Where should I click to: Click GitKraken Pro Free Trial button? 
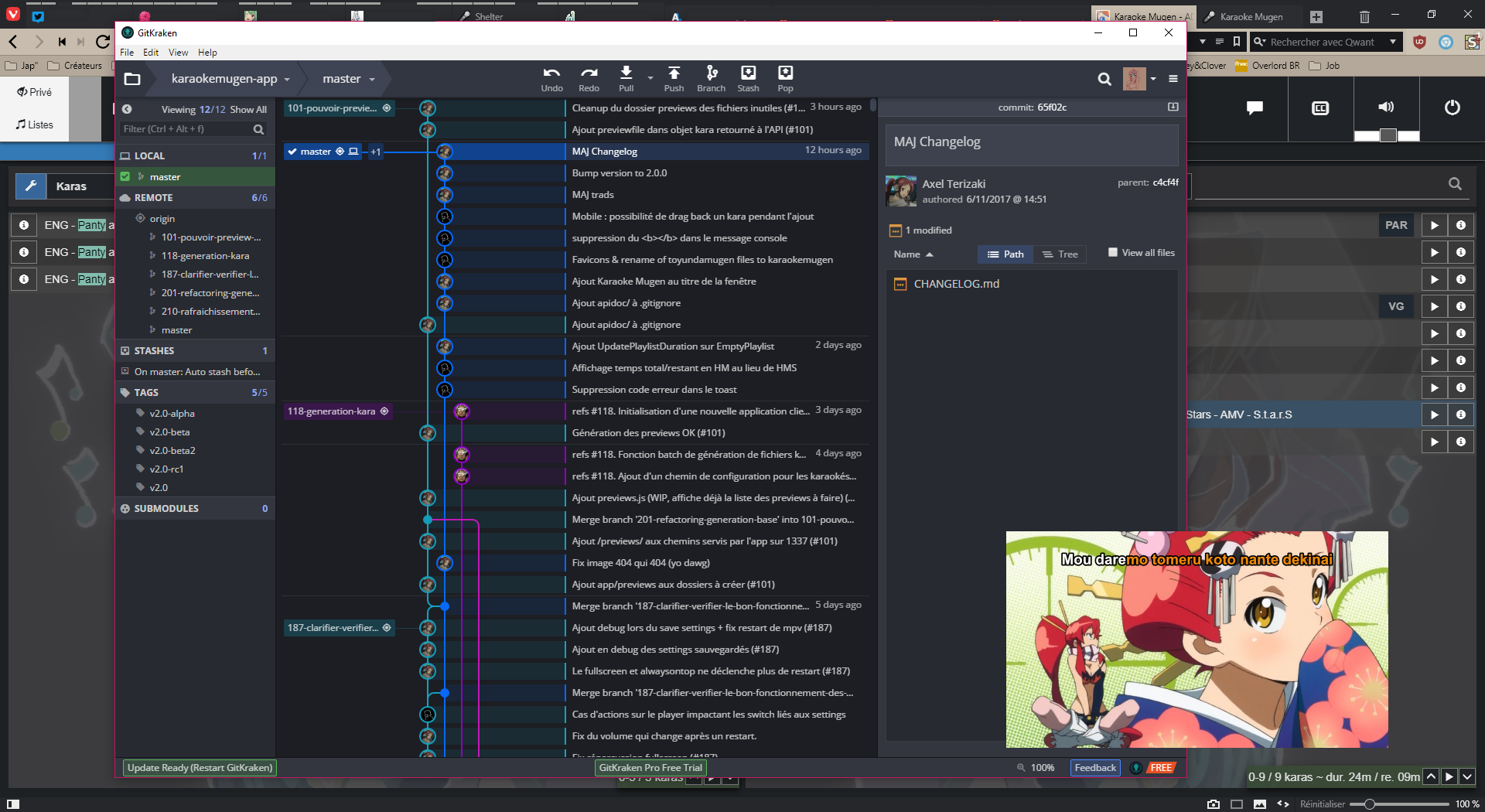pyautogui.click(x=650, y=768)
